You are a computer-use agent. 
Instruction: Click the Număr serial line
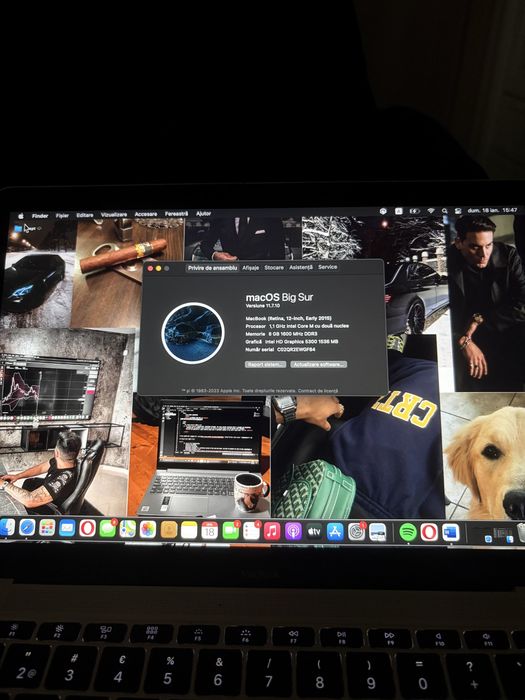pos(280,350)
